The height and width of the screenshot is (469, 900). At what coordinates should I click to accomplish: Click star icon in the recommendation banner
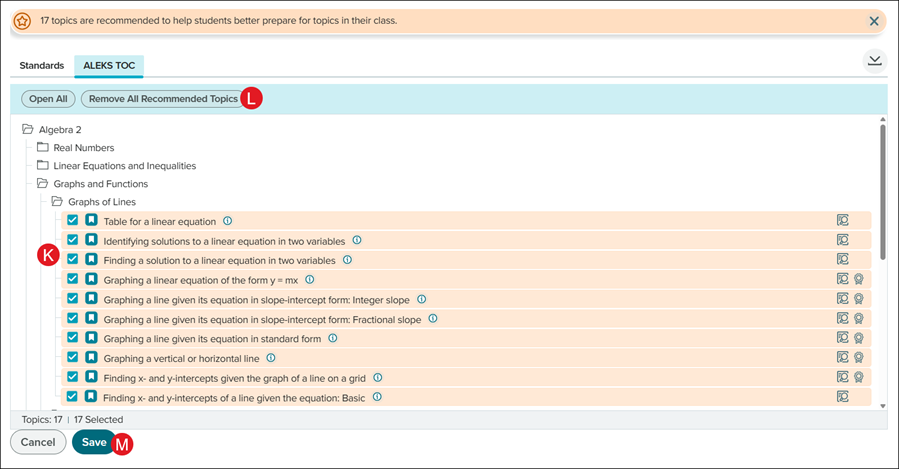tap(22, 21)
